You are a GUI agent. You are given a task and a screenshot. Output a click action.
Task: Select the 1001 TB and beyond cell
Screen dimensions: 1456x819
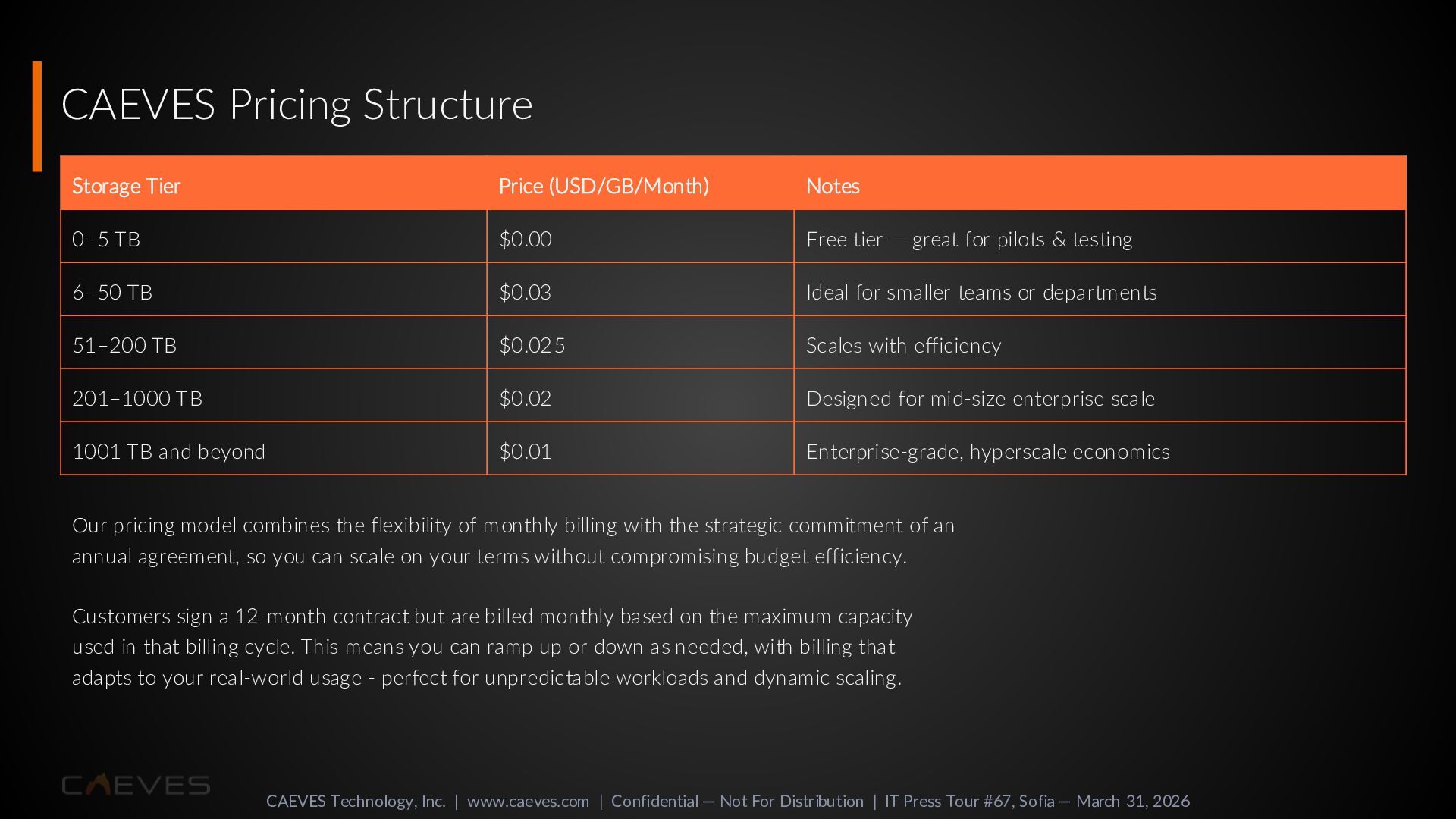point(168,451)
